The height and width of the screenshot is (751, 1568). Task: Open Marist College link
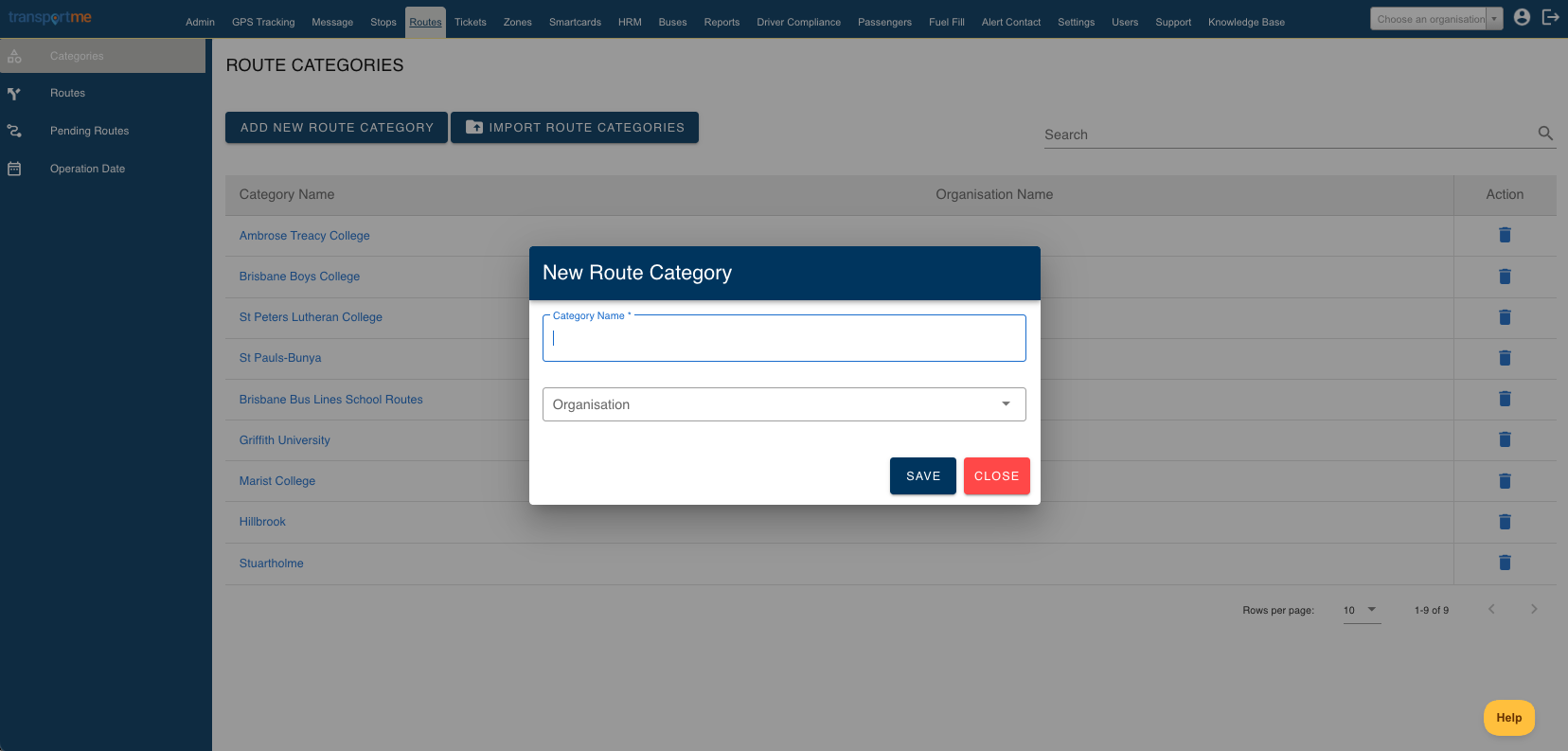tap(276, 481)
